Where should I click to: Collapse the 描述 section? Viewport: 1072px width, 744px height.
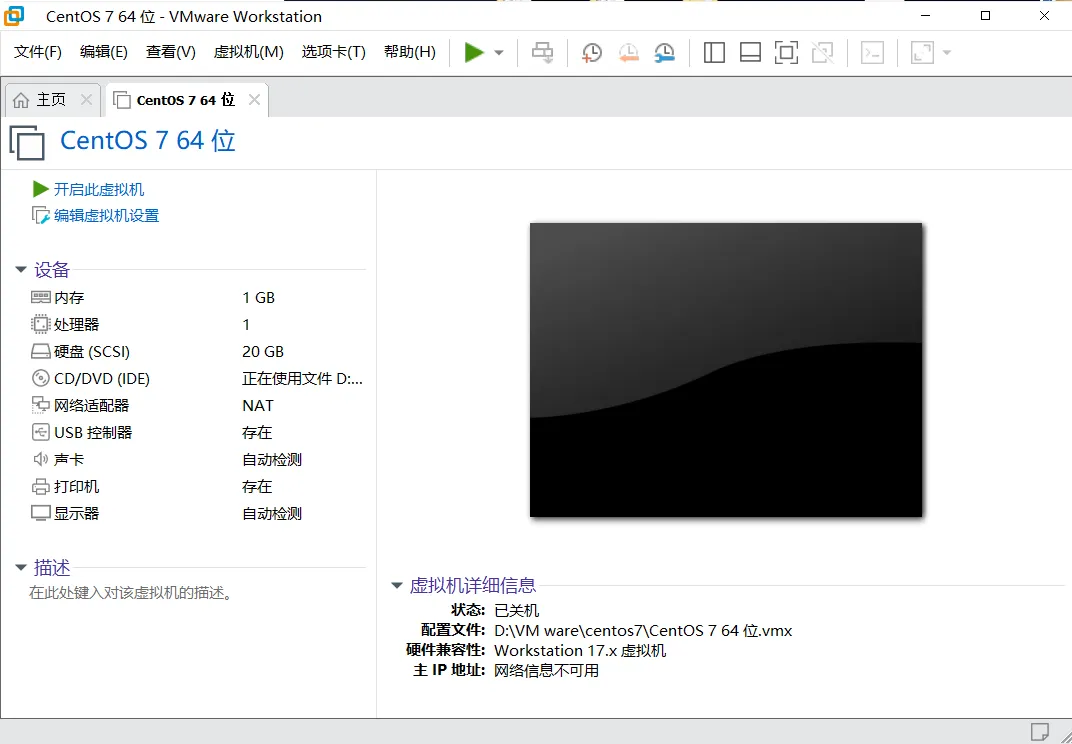(x=21, y=568)
